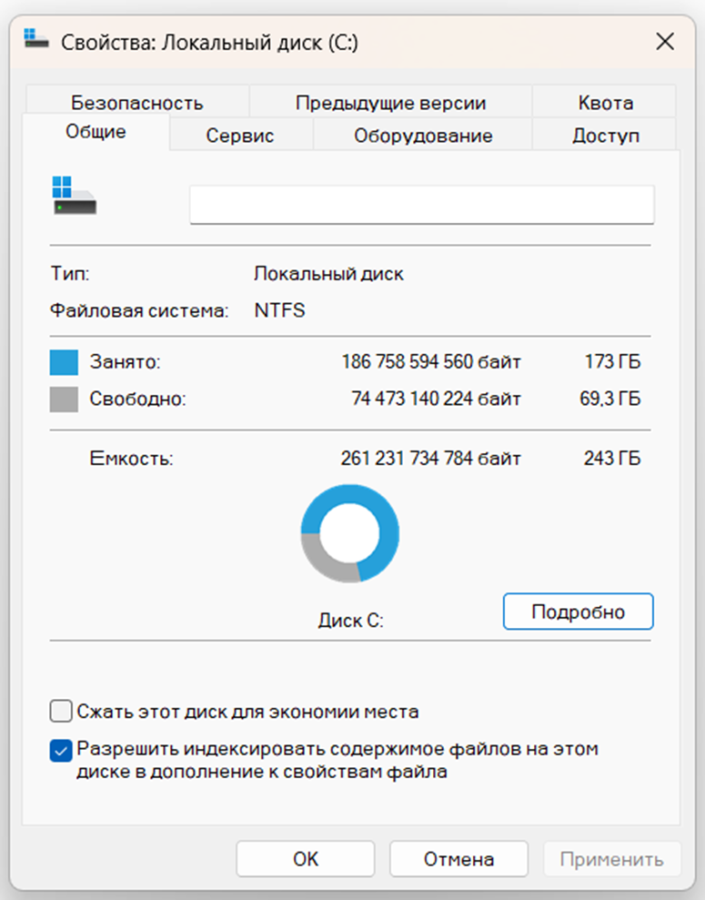Switch to the Безопасность tab

tap(137, 102)
